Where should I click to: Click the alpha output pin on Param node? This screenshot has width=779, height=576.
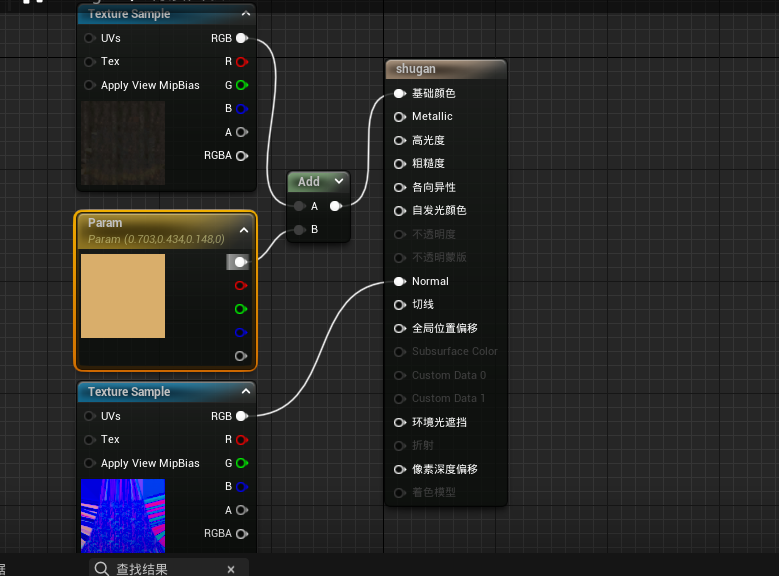pos(240,356)
